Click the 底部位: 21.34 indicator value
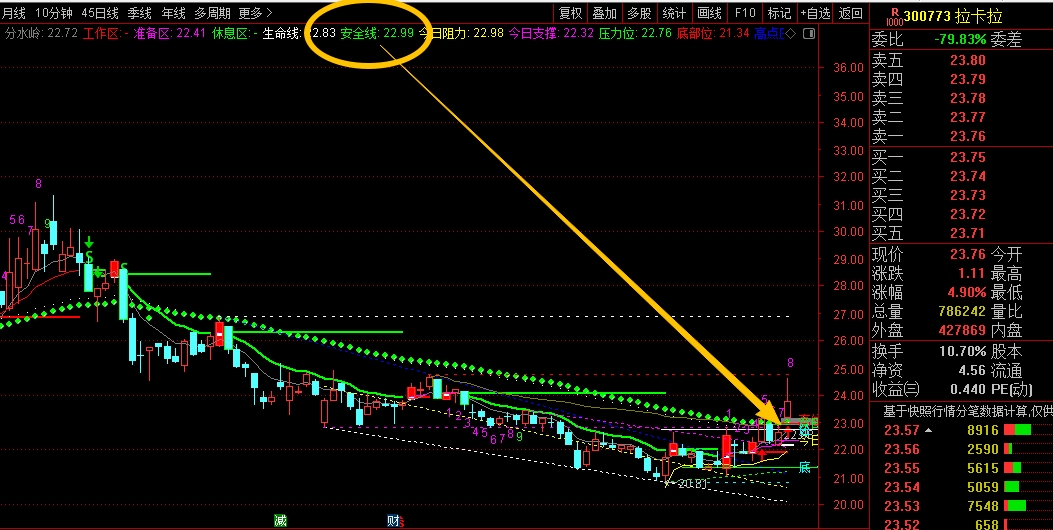Viewport: 1053px width, 530px height. coord(713,34)
